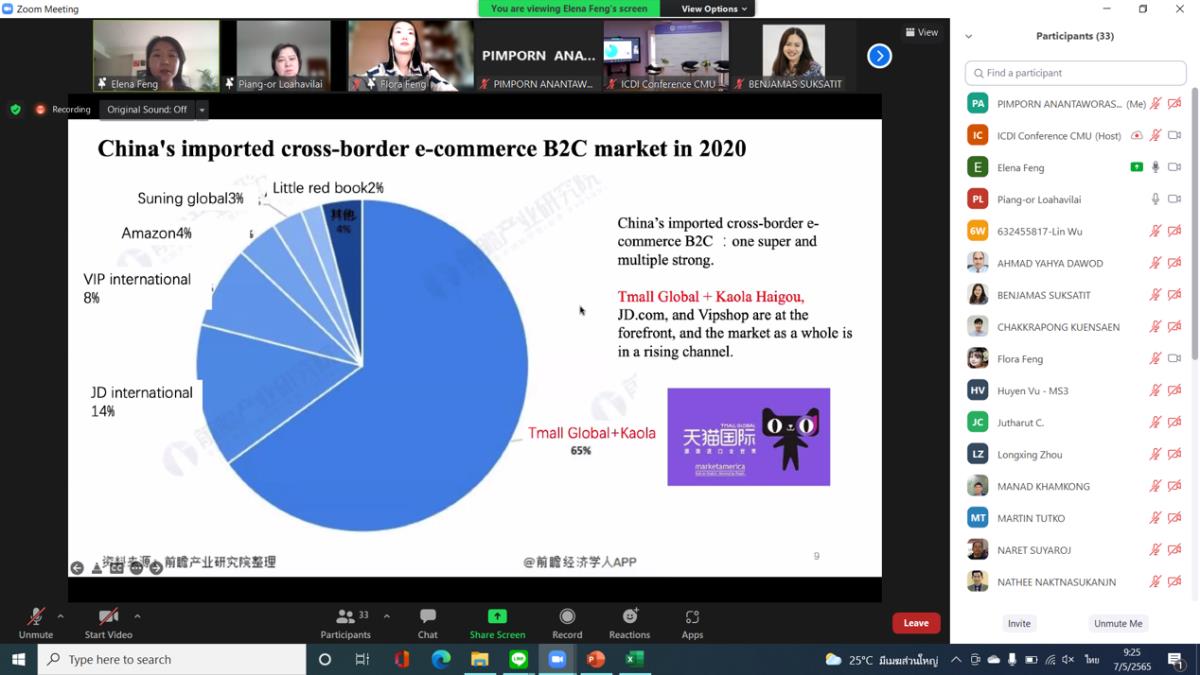This screenshot has height=675, width=1200.
Task: Click the recording icon beside ICDI Conference CMU
Action: pos(1137,135)
